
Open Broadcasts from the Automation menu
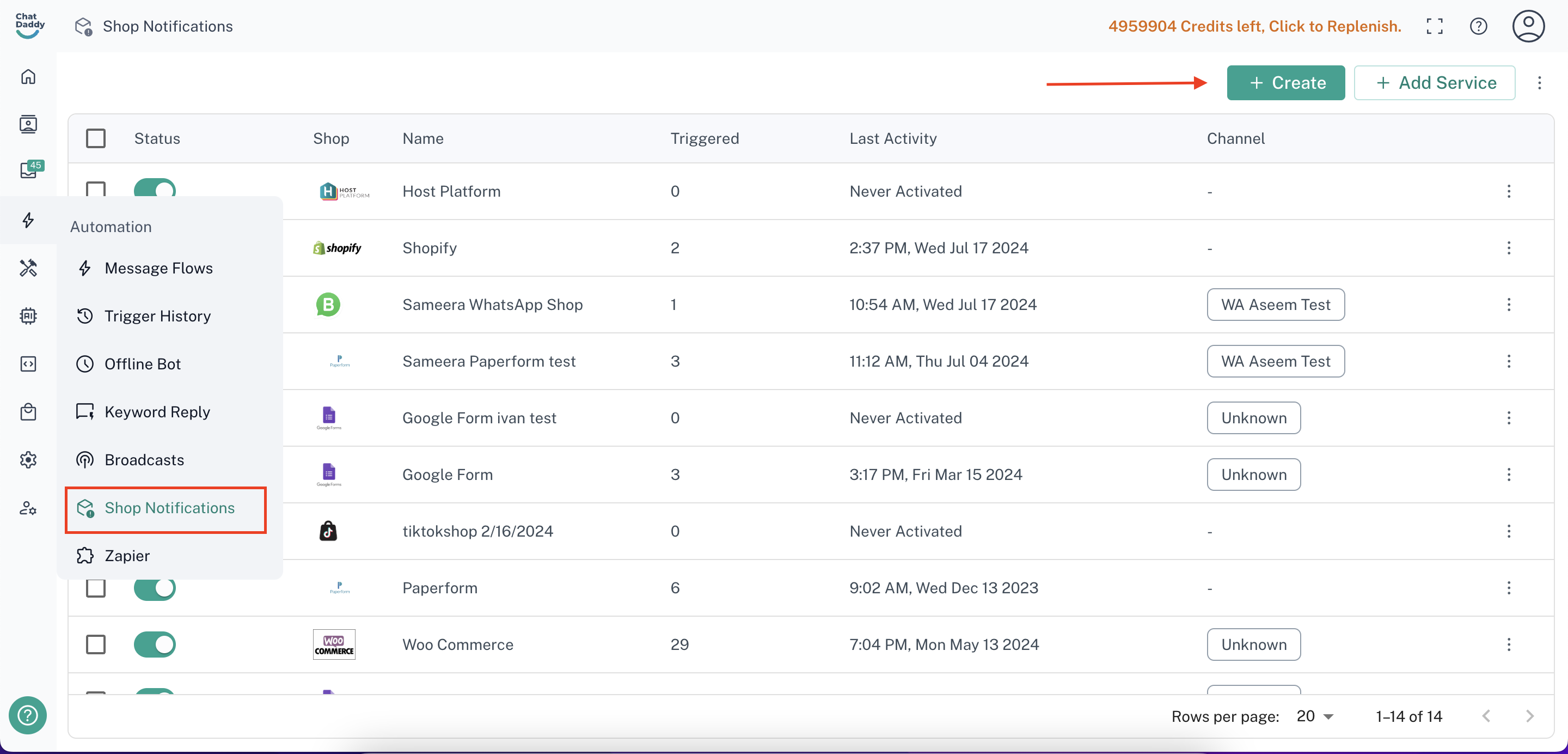[x=144, y=460]
